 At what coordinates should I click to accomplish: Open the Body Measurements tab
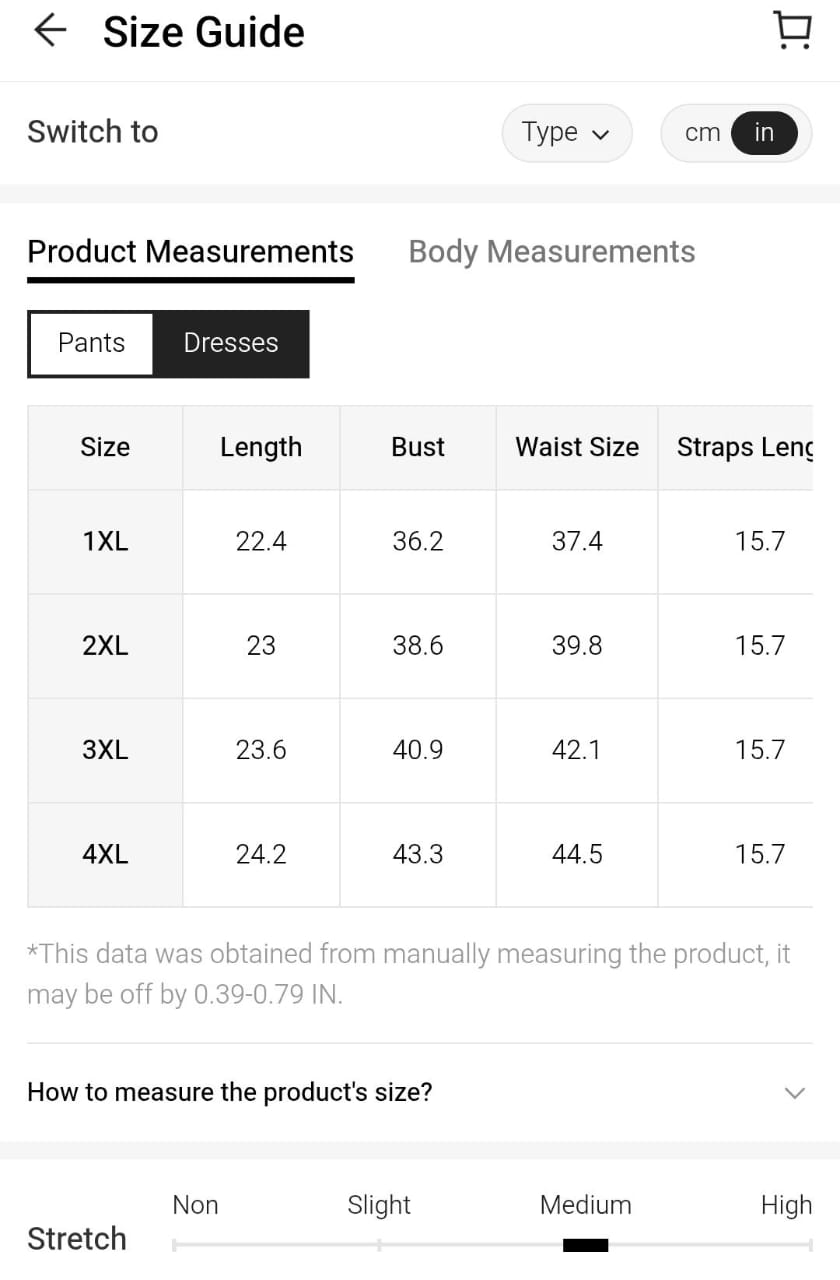click(551, 252)
